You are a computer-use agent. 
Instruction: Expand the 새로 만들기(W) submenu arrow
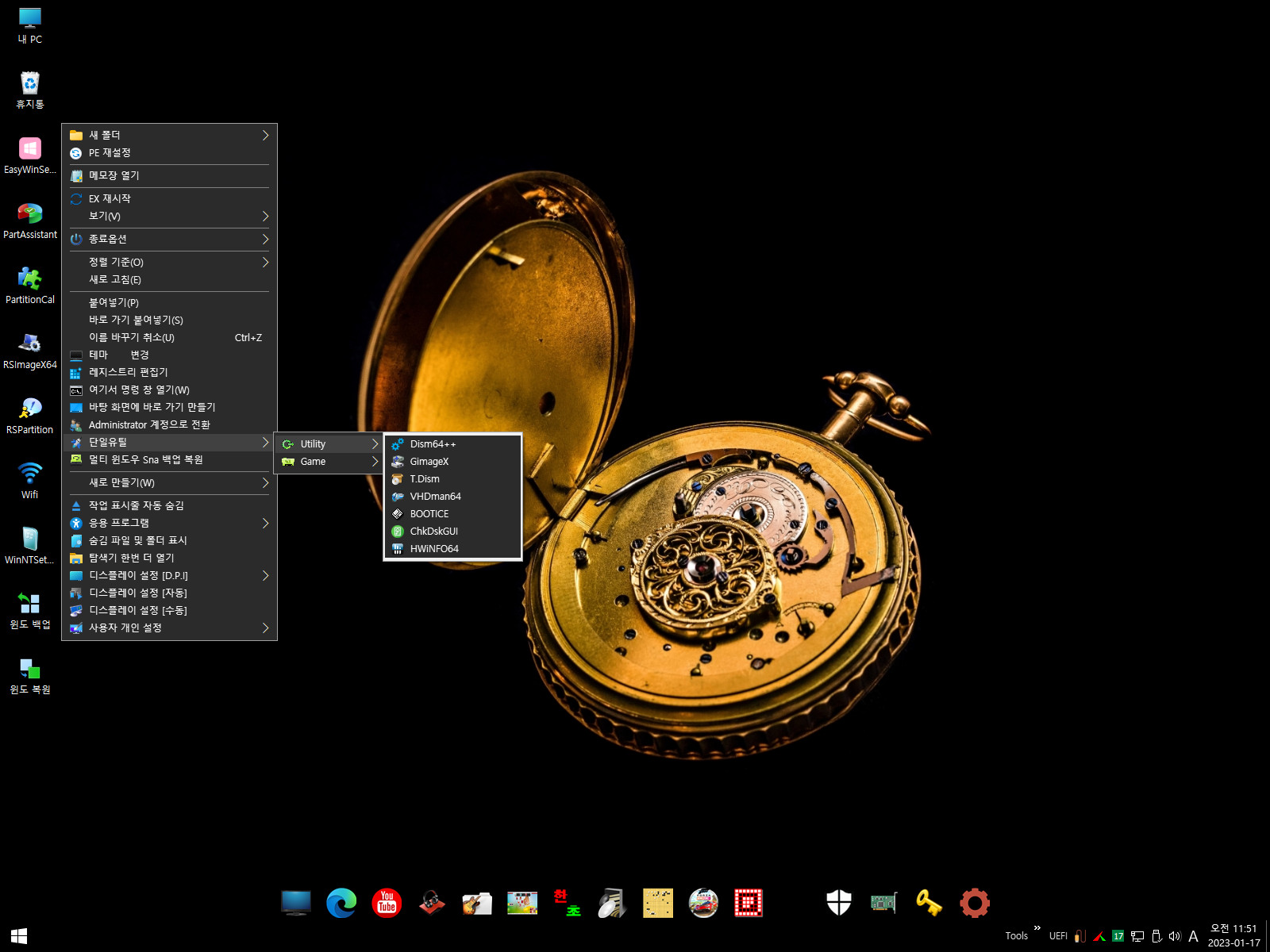pos(265,483)
